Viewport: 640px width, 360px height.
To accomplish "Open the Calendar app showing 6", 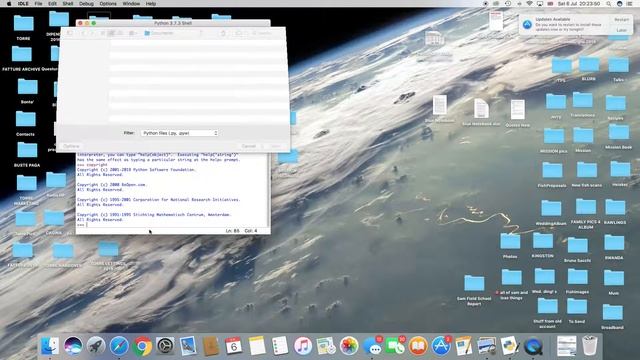I will [x=233, y=346].
